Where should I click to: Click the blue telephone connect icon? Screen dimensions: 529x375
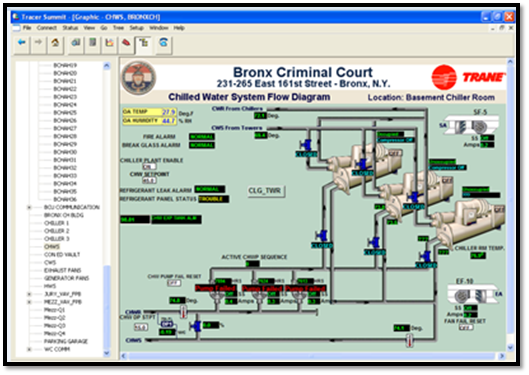click(164, 44)
